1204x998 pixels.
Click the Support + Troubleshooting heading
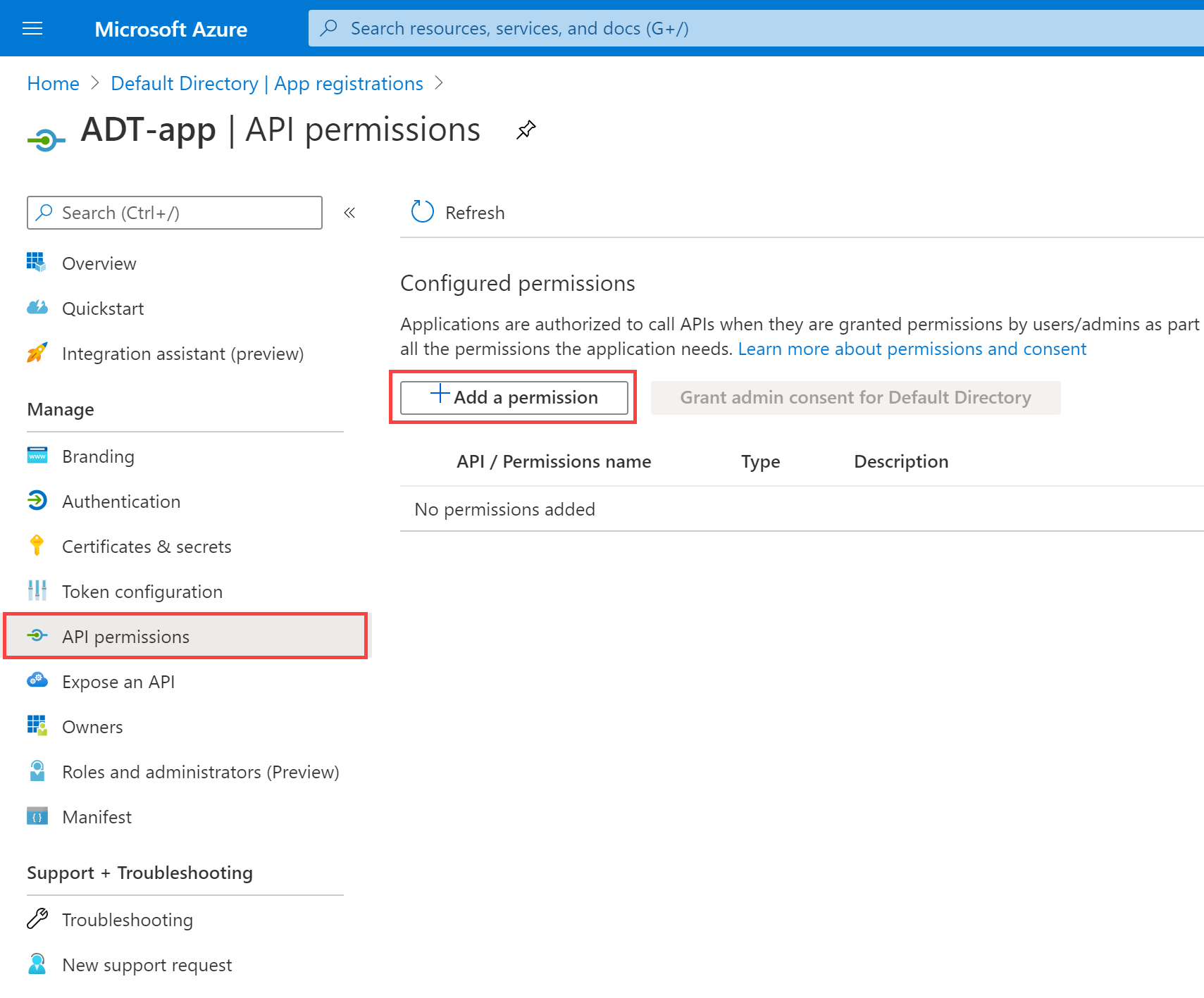tap(139, 873)
